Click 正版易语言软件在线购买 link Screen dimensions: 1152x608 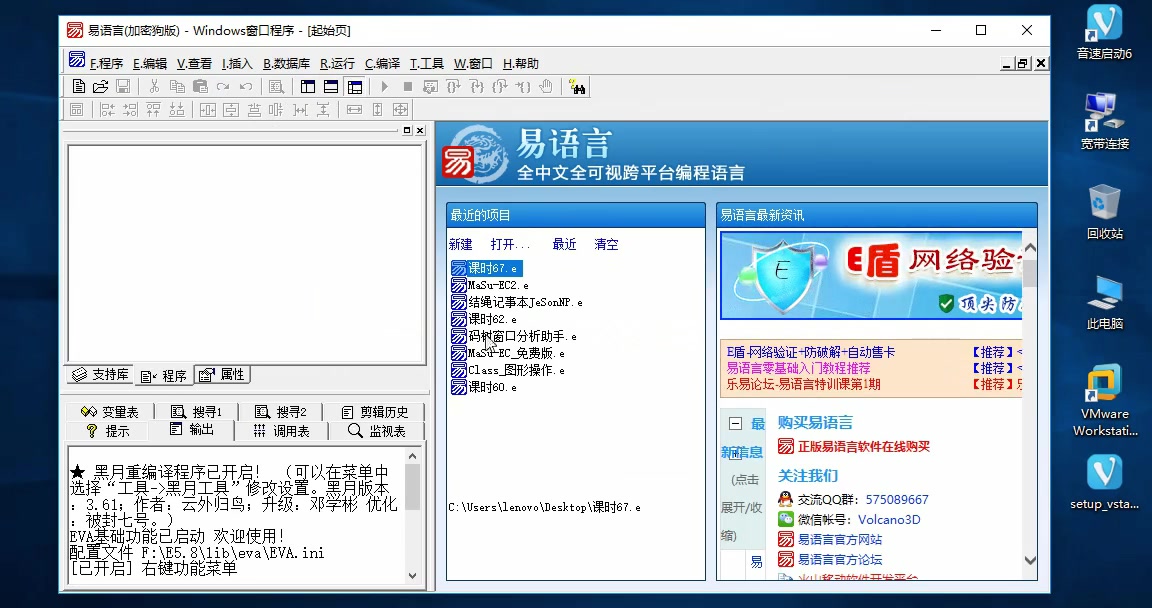pyautogui.click(x=863, y=446)
